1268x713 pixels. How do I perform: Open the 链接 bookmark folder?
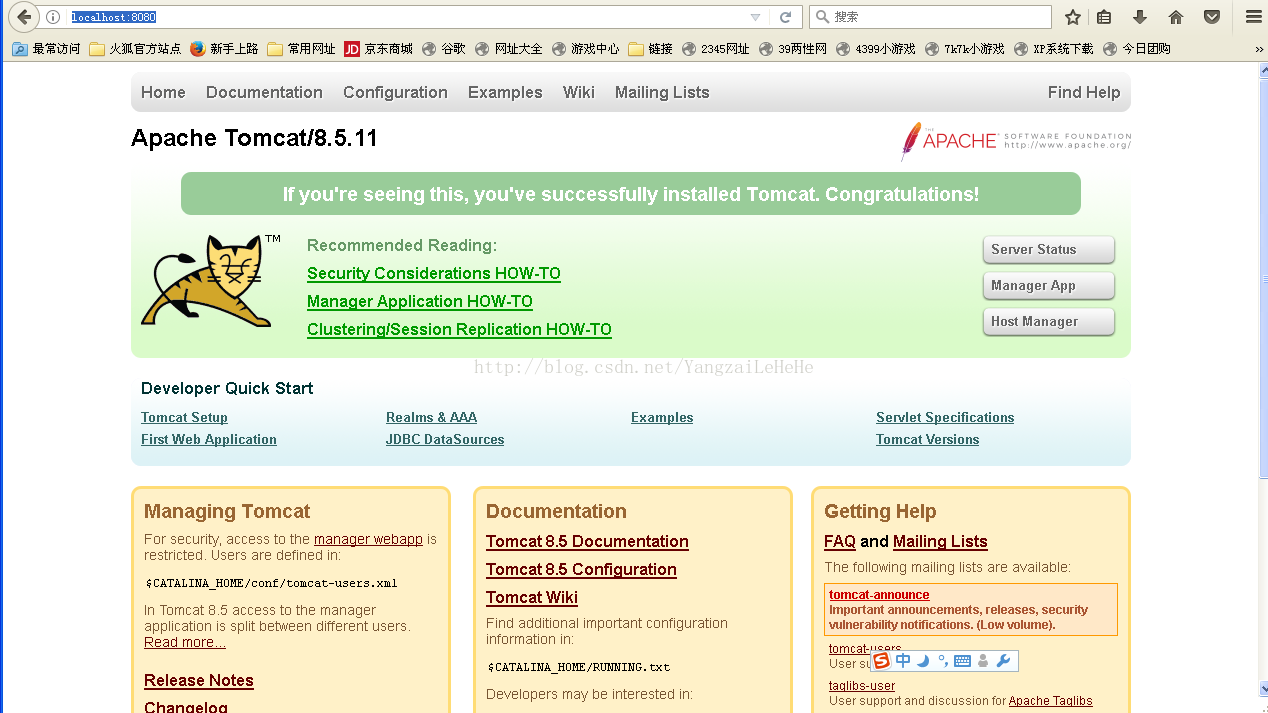[x=650, y=48]
